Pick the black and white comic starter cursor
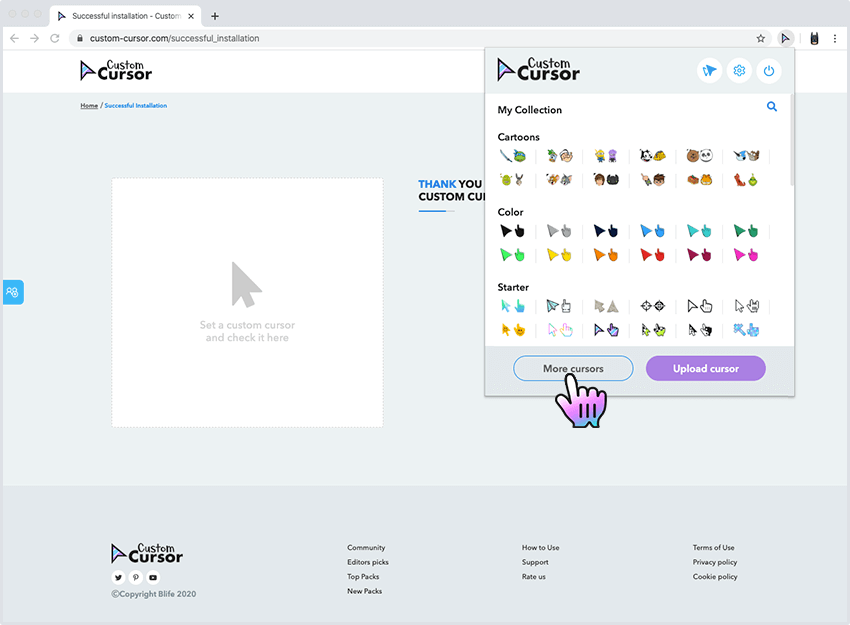This screenshot has width=850, height=625. pos(699,330)
